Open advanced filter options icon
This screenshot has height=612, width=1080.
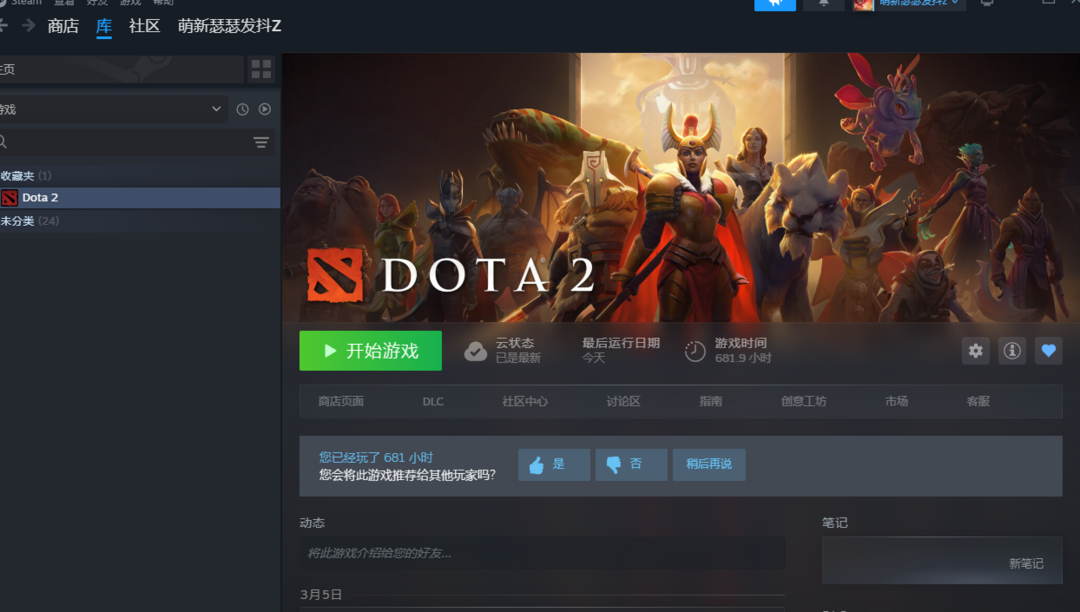(x=261, y=143)
